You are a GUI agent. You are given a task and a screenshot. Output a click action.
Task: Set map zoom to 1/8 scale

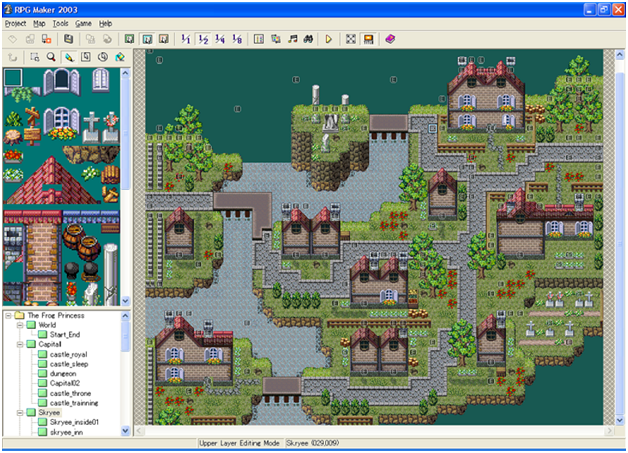tap(237, 39)
